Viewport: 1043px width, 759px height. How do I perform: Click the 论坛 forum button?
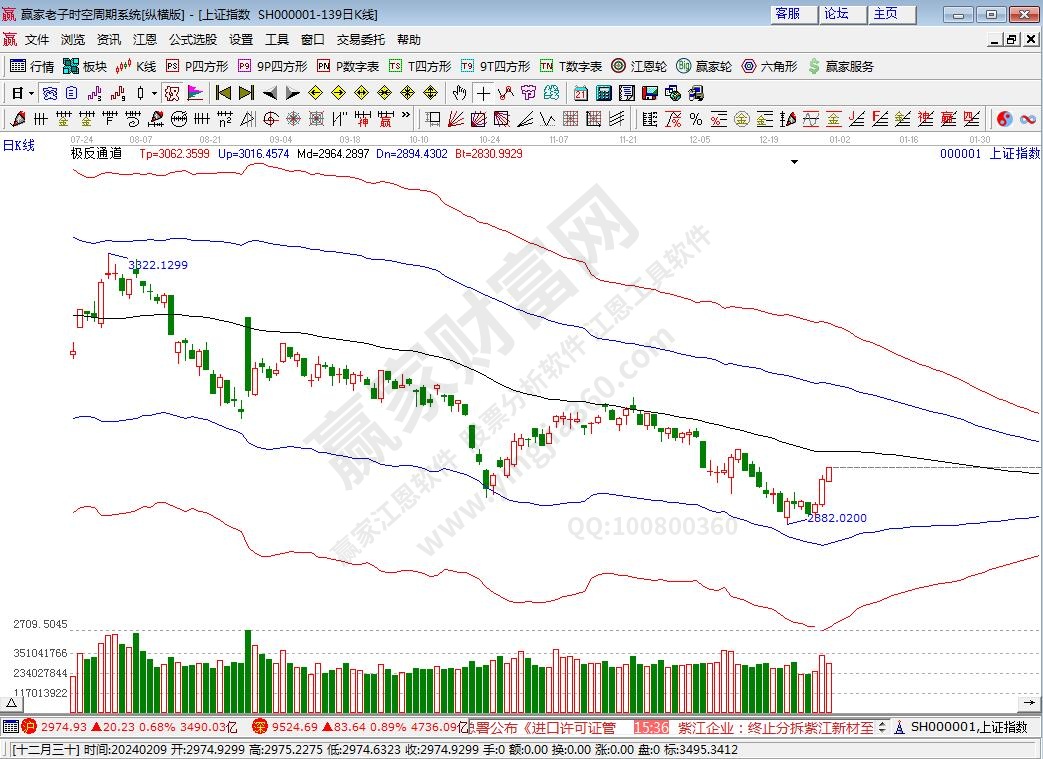tap(836, 13)
